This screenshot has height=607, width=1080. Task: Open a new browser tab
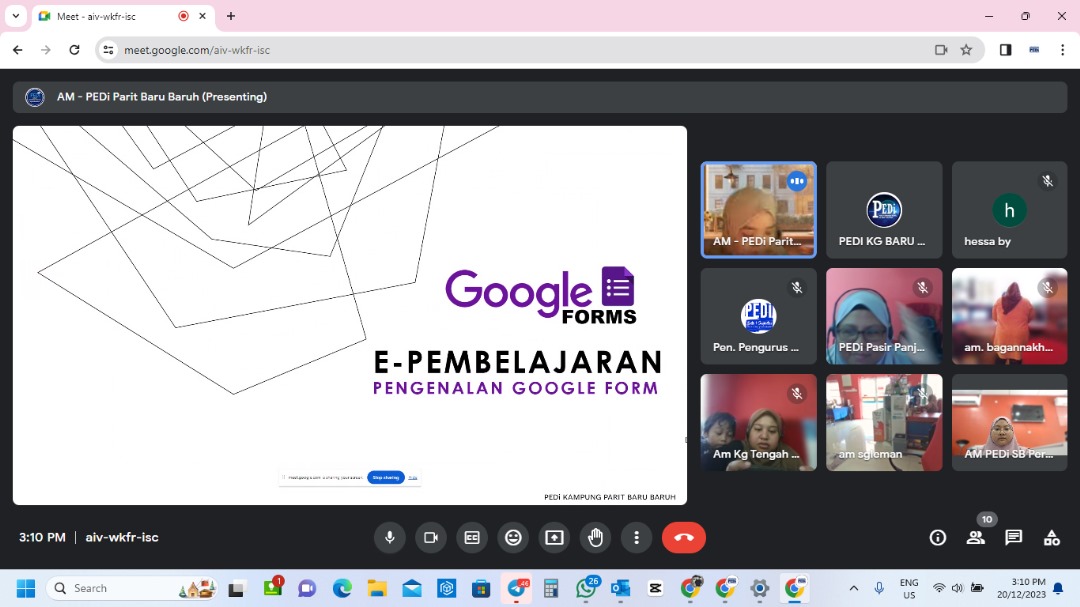coord(231,16)
